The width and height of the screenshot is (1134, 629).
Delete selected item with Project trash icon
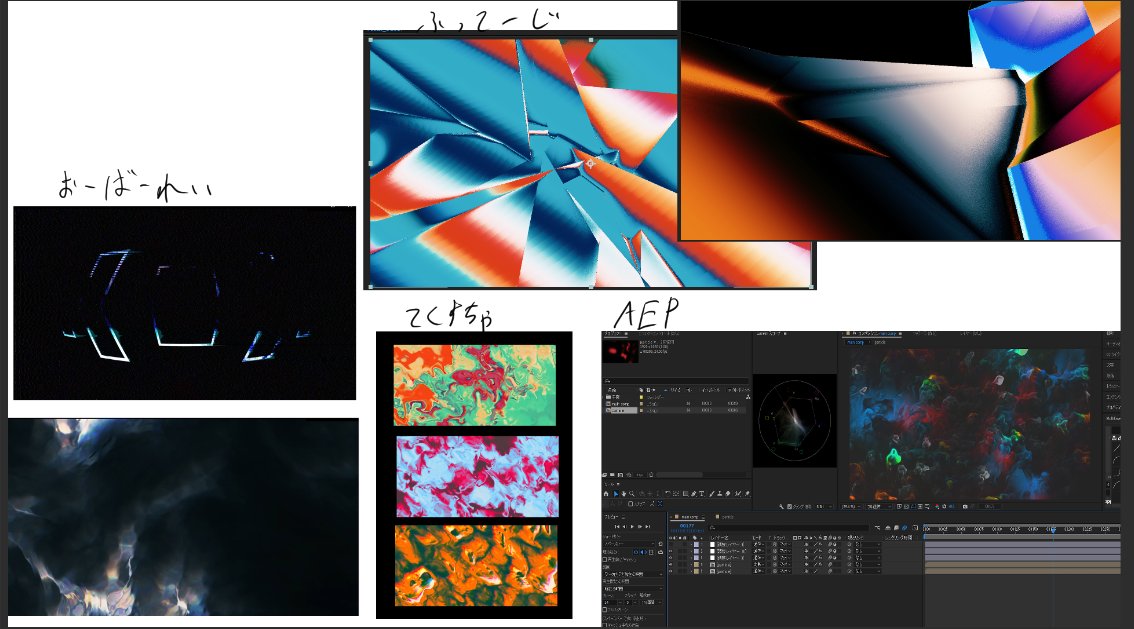(651, 475)
